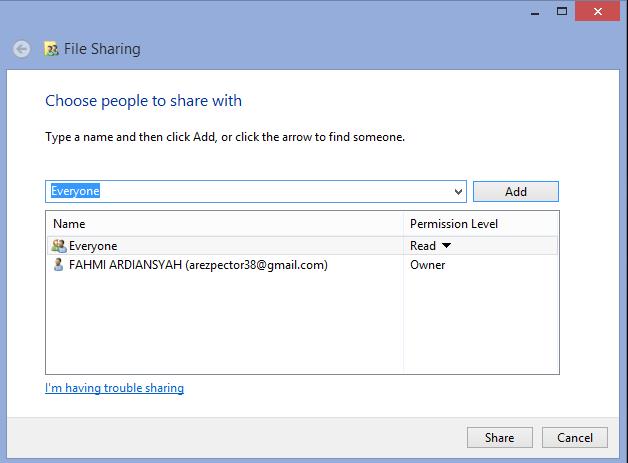
Task: Select the FAHMI ARDIANSYAH row
Action: pos(303,265)
